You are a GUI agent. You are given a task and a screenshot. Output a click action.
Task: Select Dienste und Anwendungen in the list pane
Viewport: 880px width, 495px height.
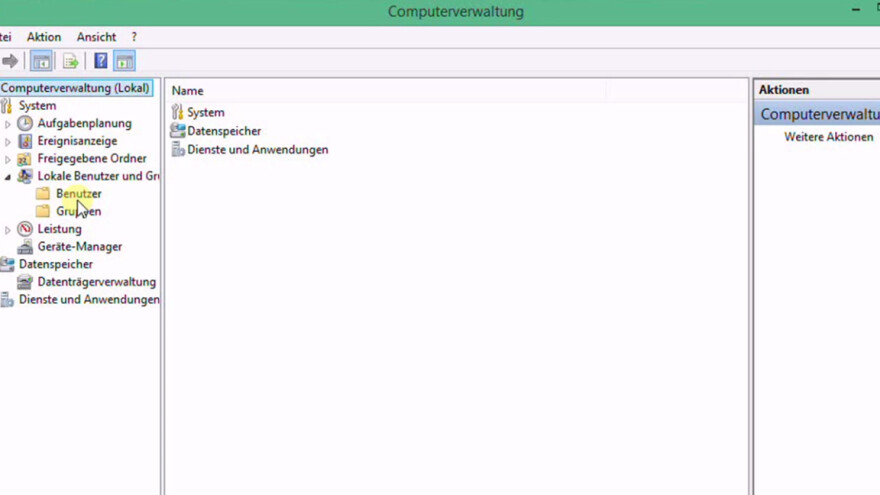tap(257, 150)
